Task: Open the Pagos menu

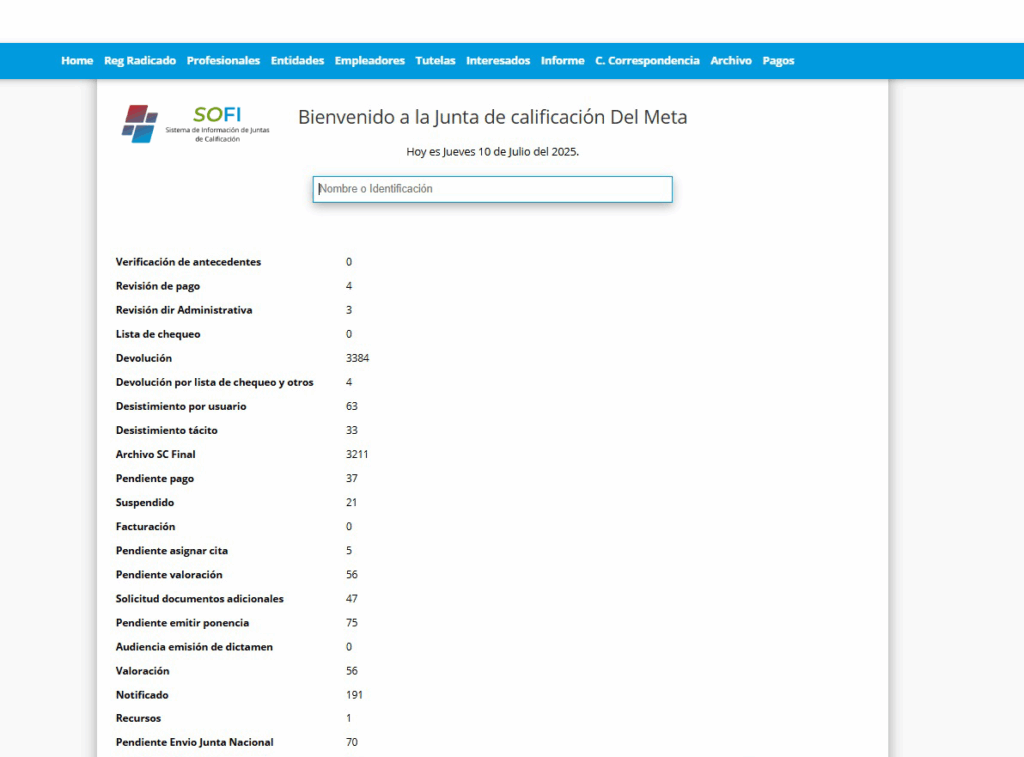Action: pyautogui.click(x=778, y=61)
